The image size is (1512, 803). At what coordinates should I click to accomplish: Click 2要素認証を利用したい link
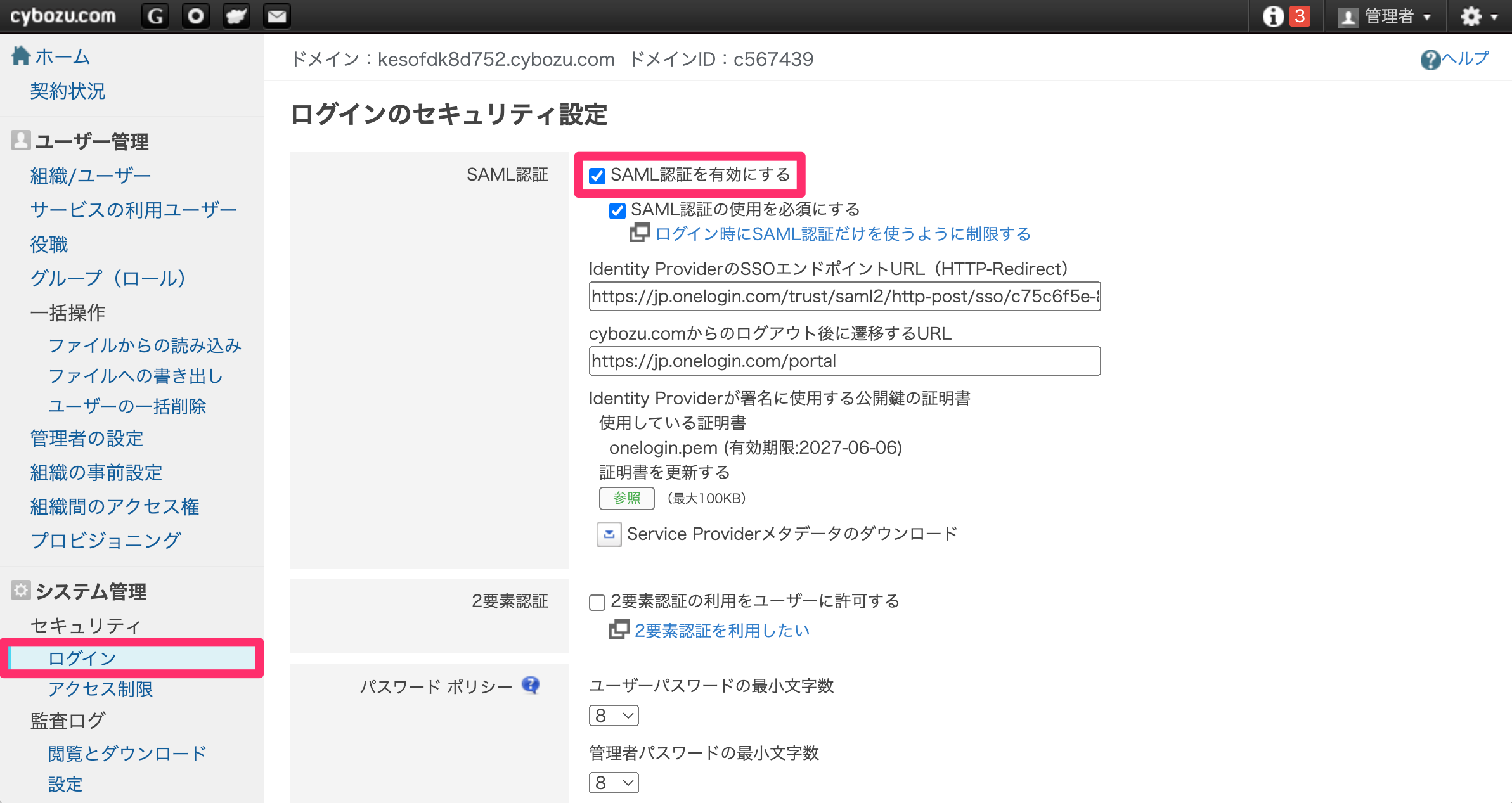click(722, 631)
